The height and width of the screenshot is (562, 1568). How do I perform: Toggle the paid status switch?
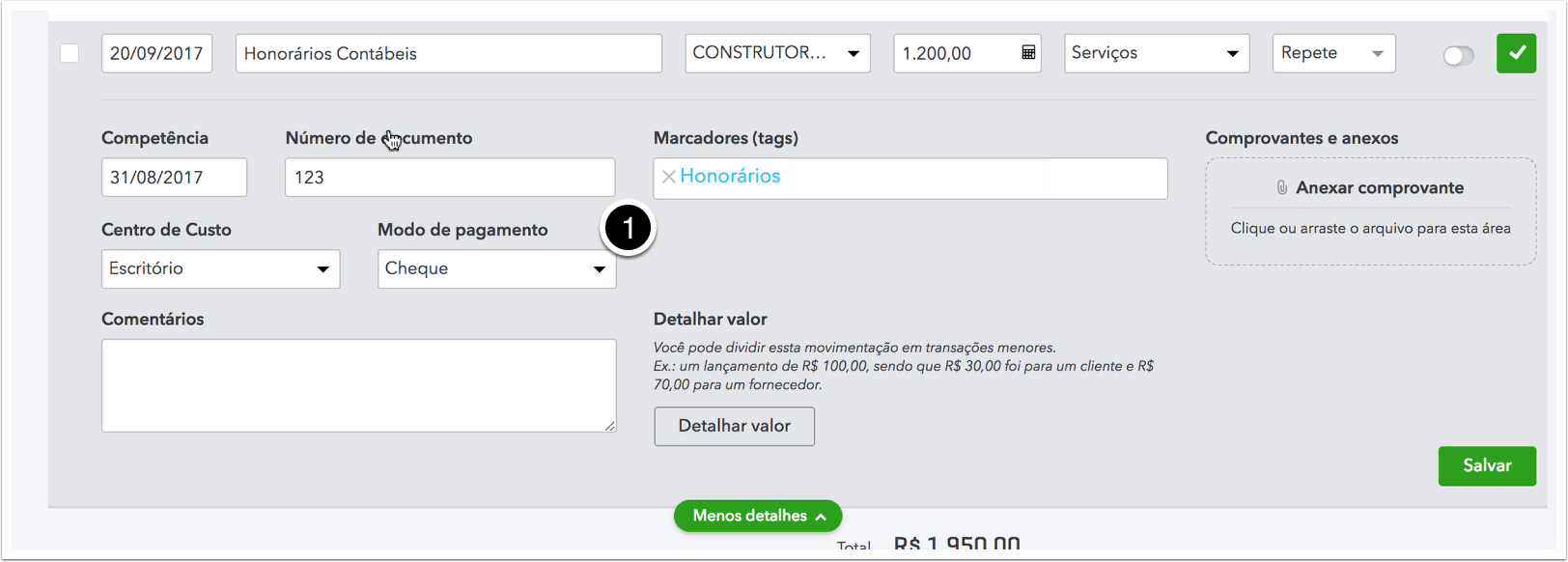1458,56
